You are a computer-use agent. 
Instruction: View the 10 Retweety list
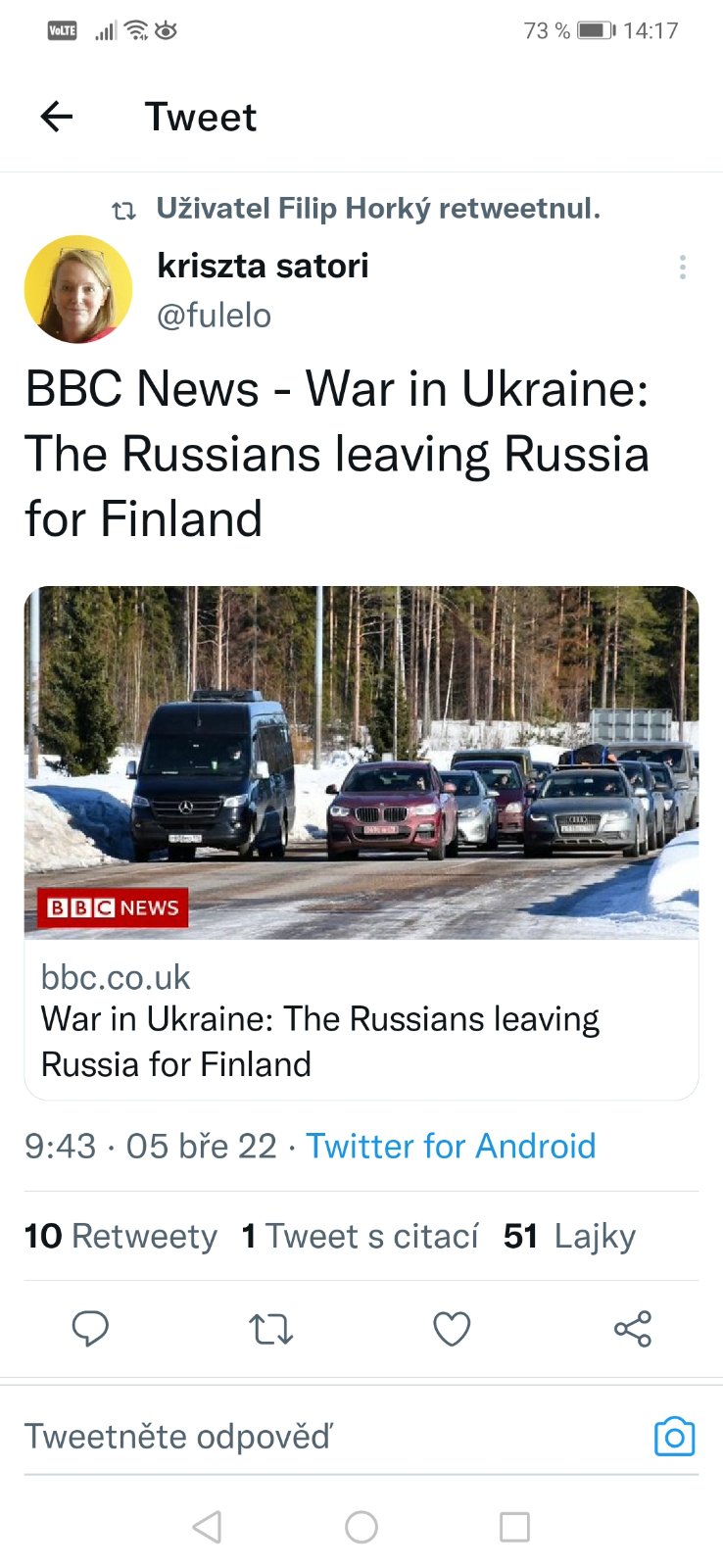coord(120,1236)
